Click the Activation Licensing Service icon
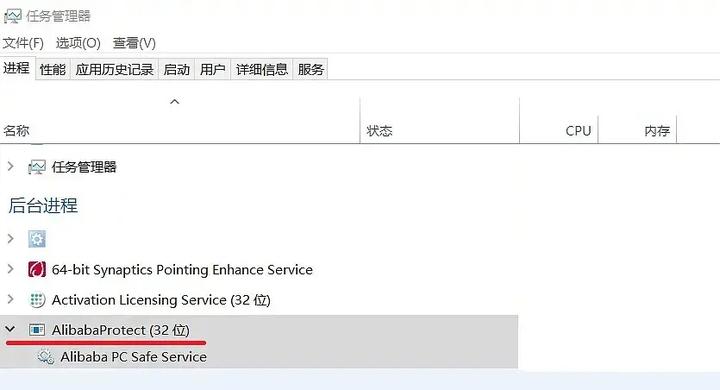Image resolution: width=720 pixels, height=390 pixels. [37, 300]
